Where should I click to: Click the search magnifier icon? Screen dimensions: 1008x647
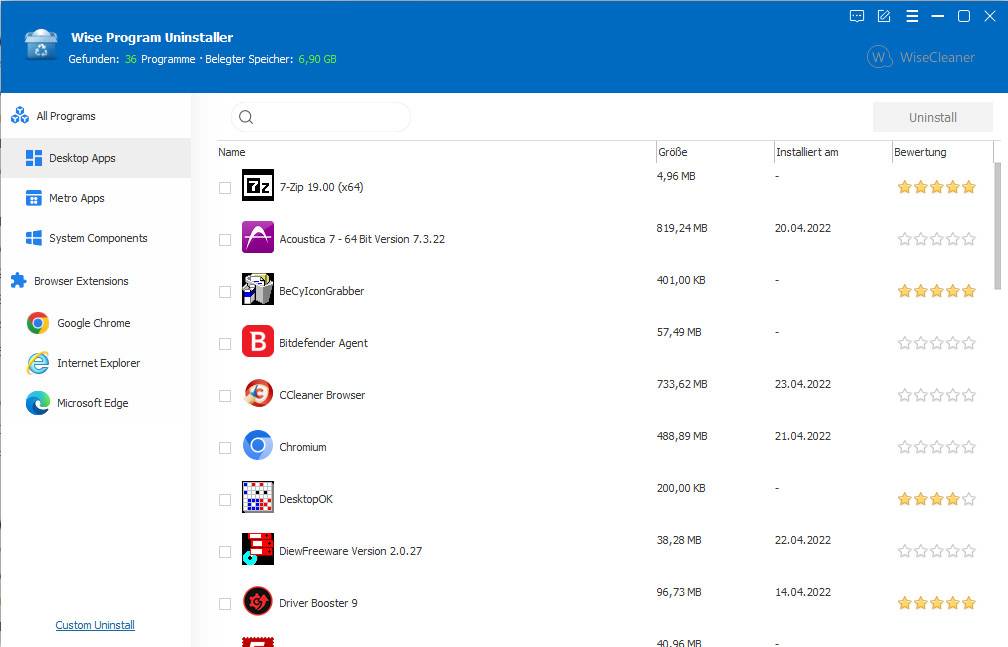coord(246,117)
